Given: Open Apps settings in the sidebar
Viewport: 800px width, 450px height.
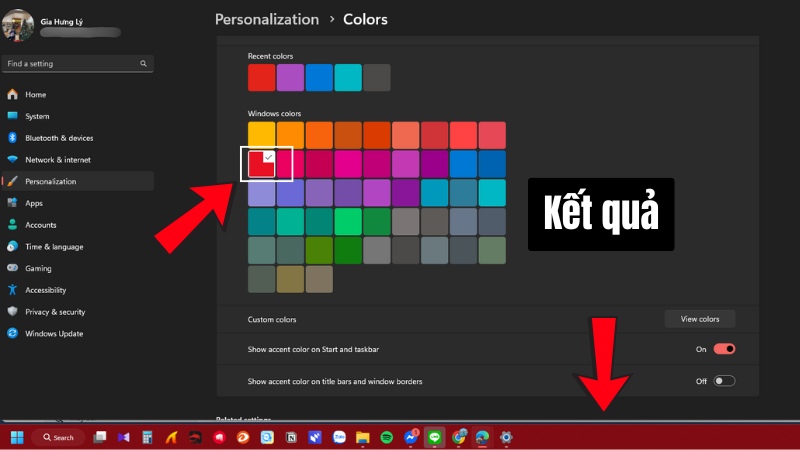Looking at the screenshot, I should (x=78, y=203).
